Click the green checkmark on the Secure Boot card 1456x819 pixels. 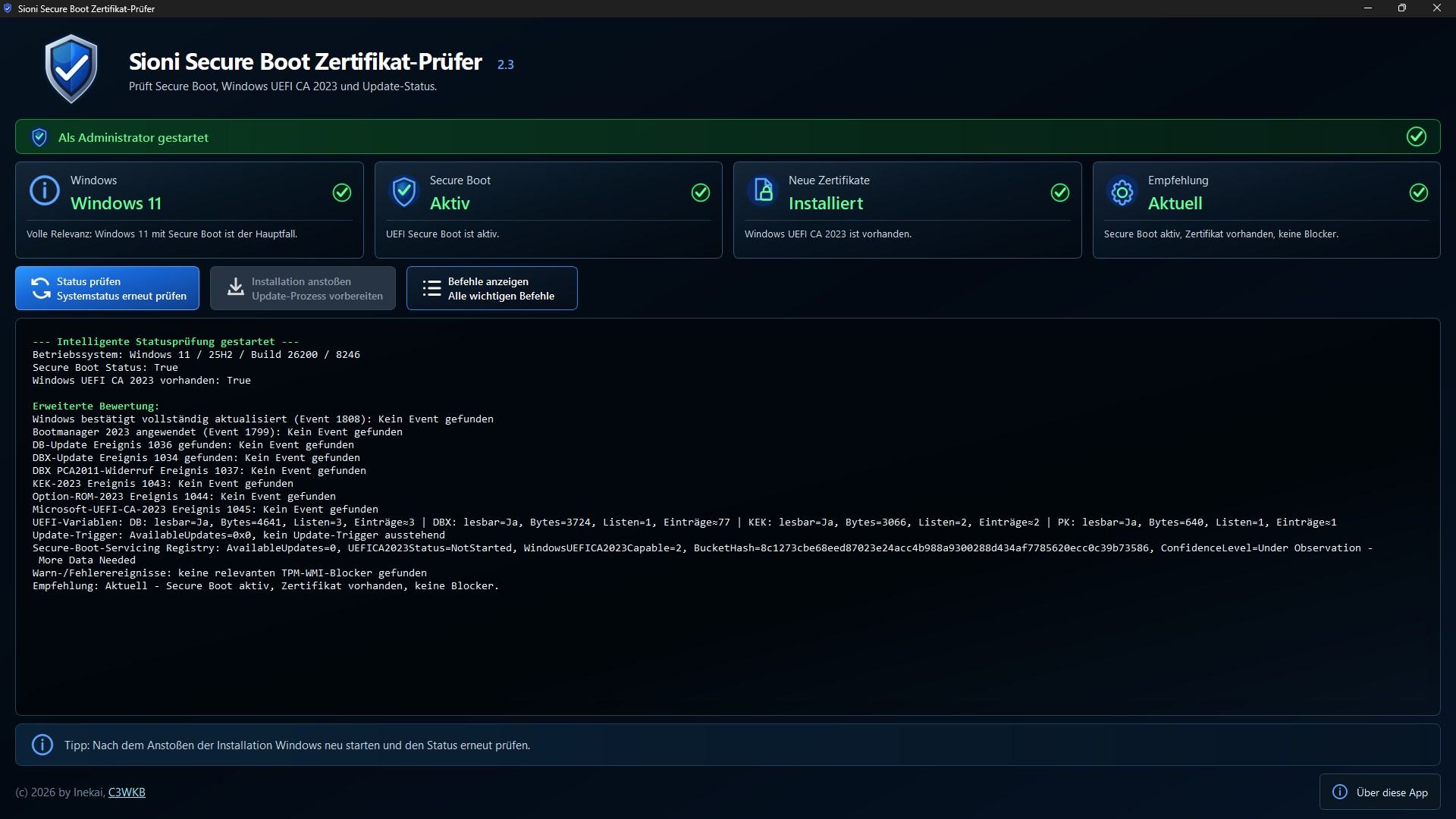(701, 193)
